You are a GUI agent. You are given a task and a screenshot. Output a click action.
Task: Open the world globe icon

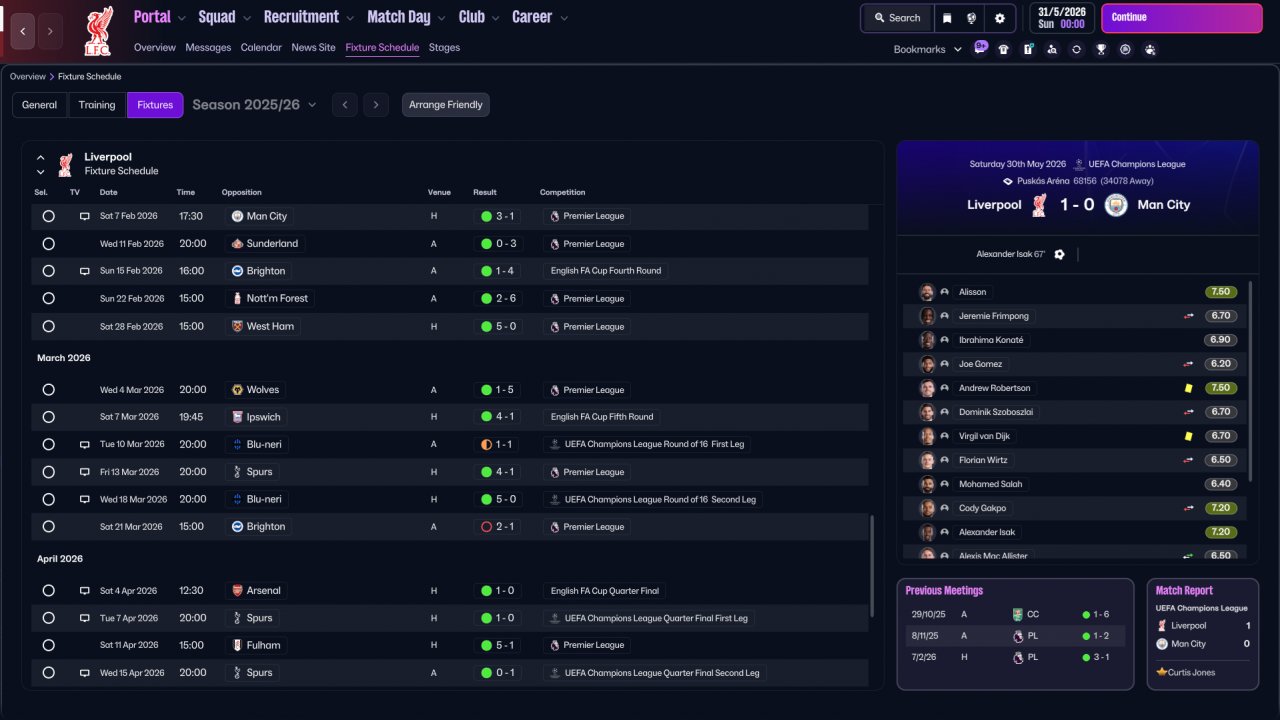coord(972,18)
